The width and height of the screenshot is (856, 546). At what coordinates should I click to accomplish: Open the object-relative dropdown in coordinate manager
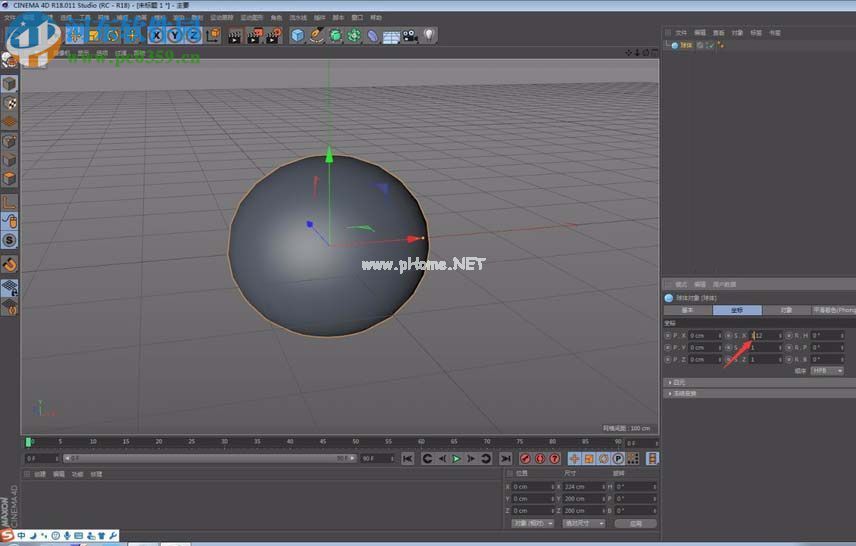coord(531,523)
